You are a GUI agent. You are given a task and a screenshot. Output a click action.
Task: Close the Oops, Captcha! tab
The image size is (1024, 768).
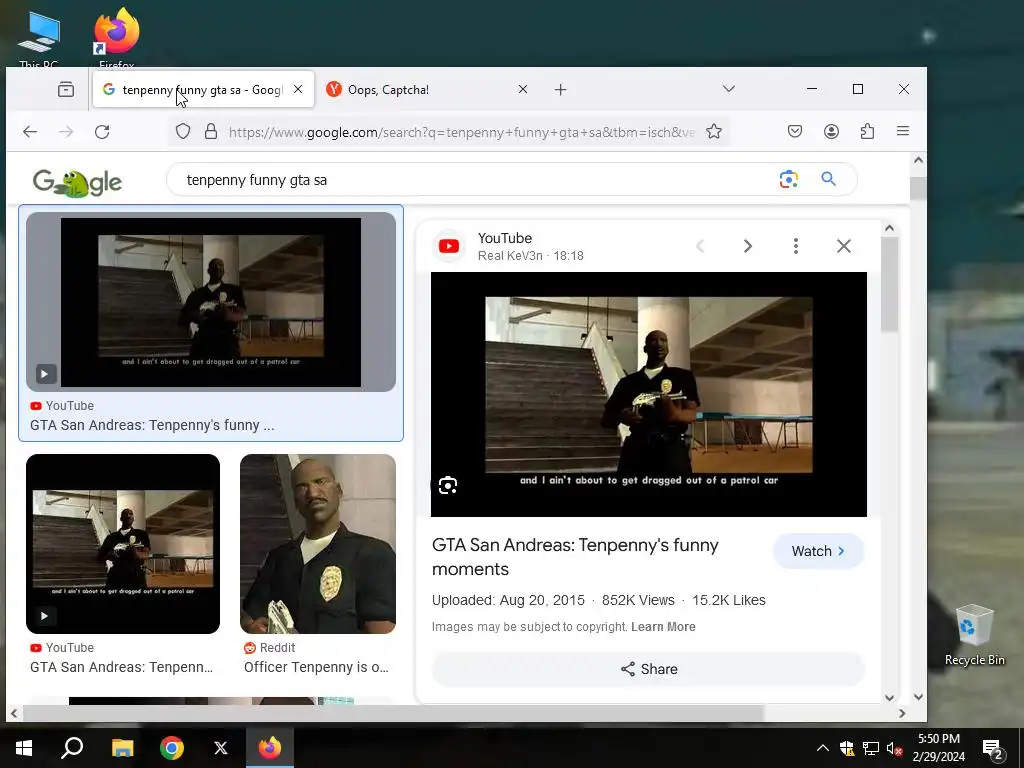coord(522,89)
